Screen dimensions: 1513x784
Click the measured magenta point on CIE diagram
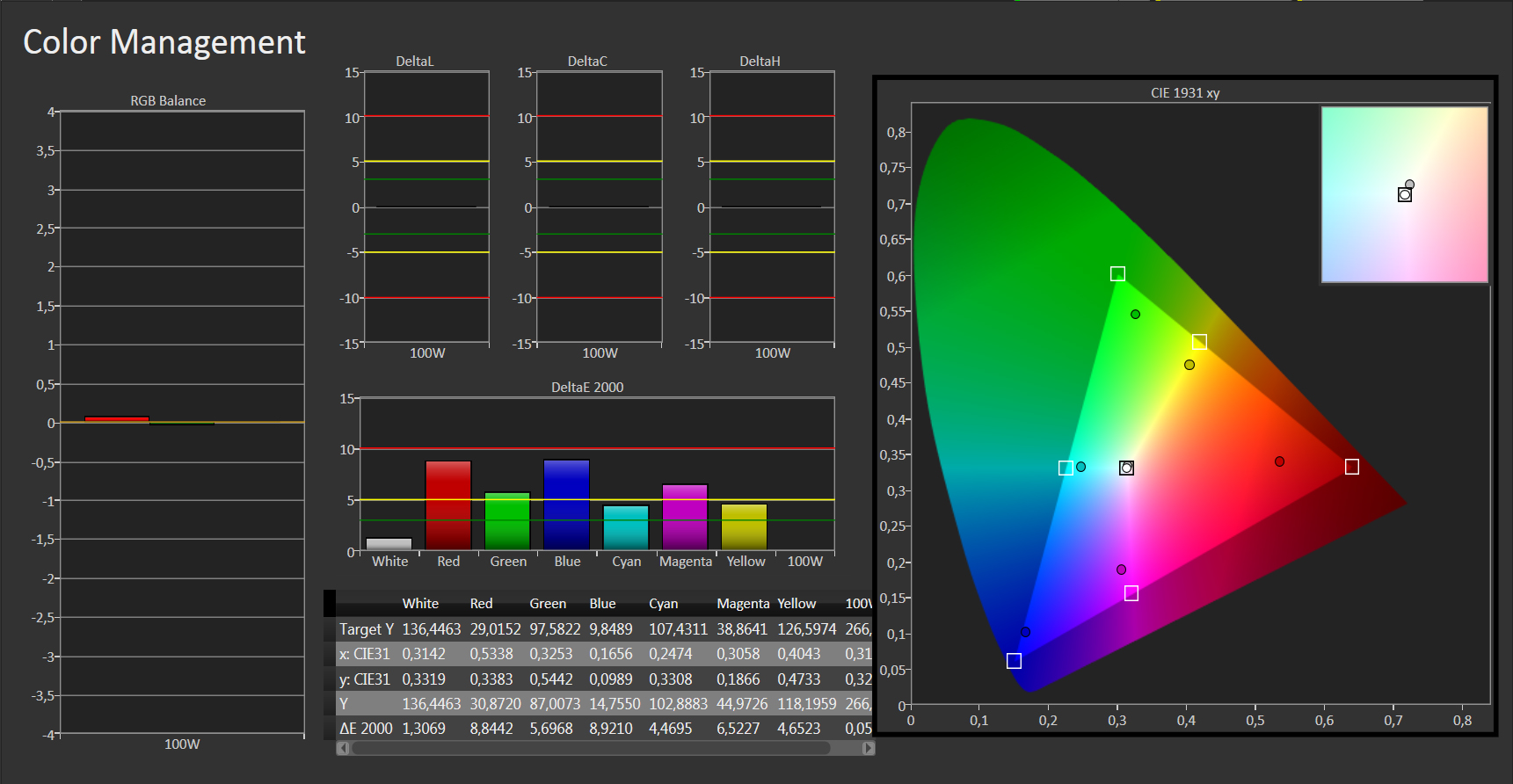pyautogui.click(x=1122, y=570)
